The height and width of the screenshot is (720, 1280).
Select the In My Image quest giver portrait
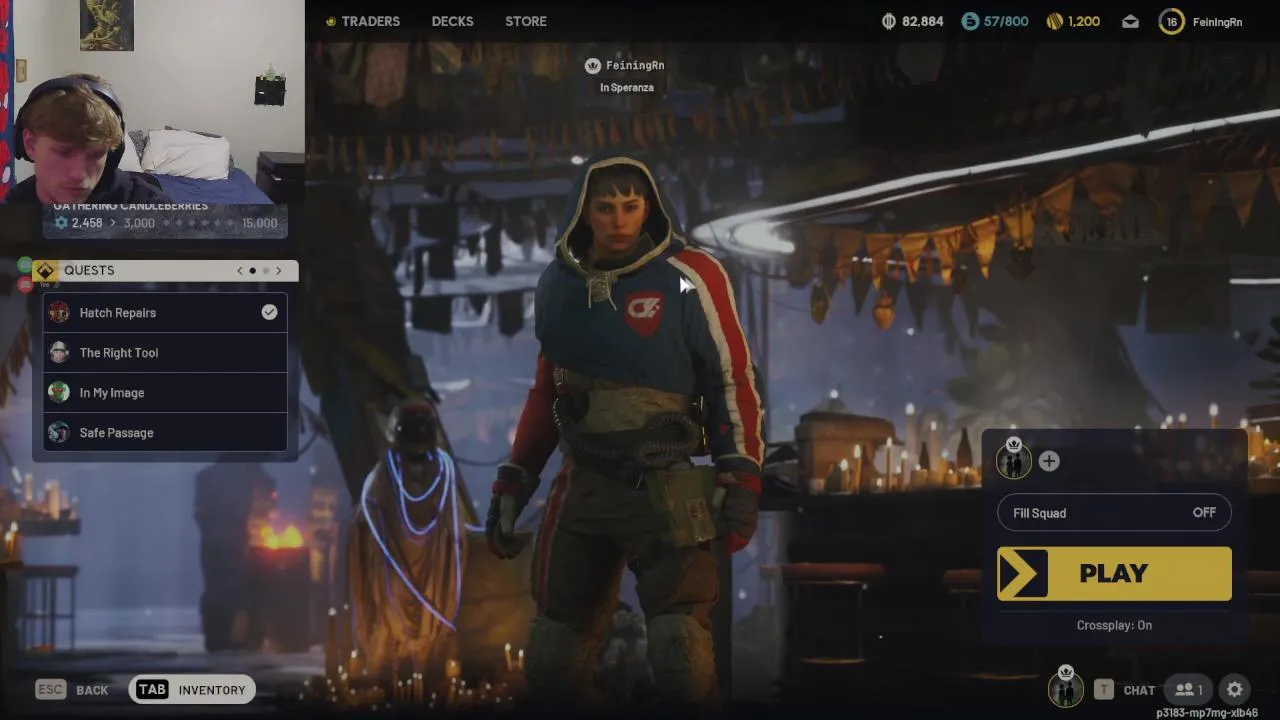tap(59, 392)
